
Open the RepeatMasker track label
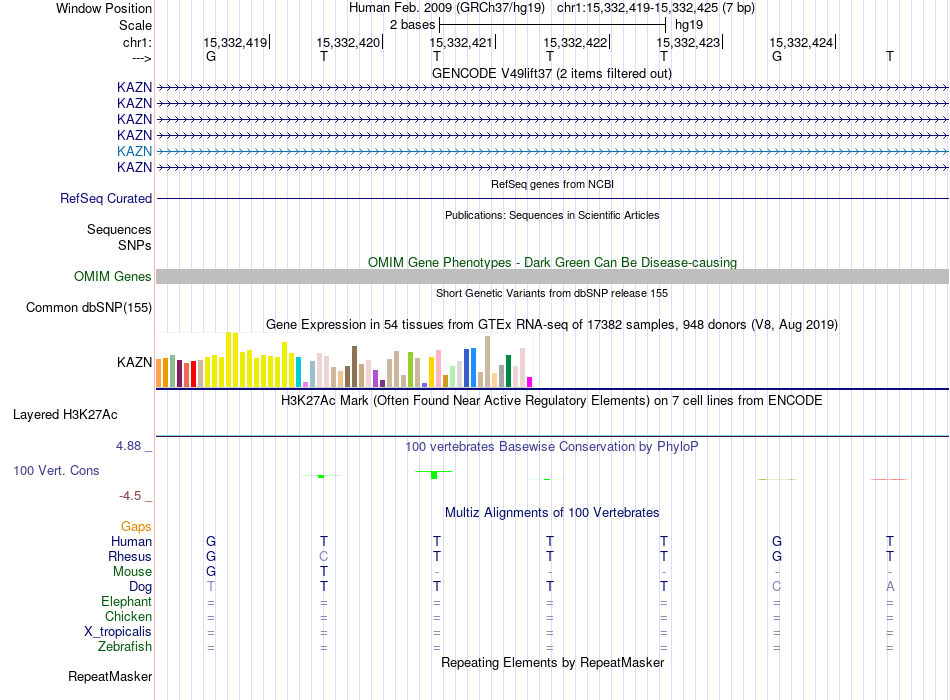click(x=110, y=676)
